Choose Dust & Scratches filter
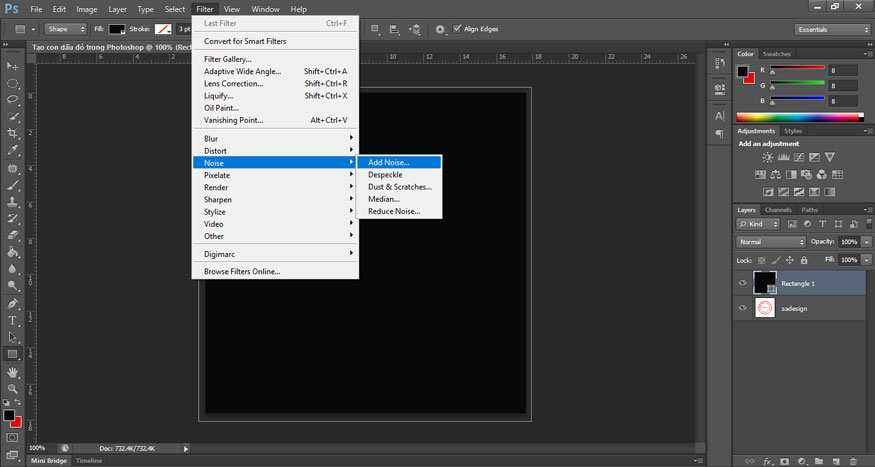Screen dimensions: 875x467 [x=399, y=187]
